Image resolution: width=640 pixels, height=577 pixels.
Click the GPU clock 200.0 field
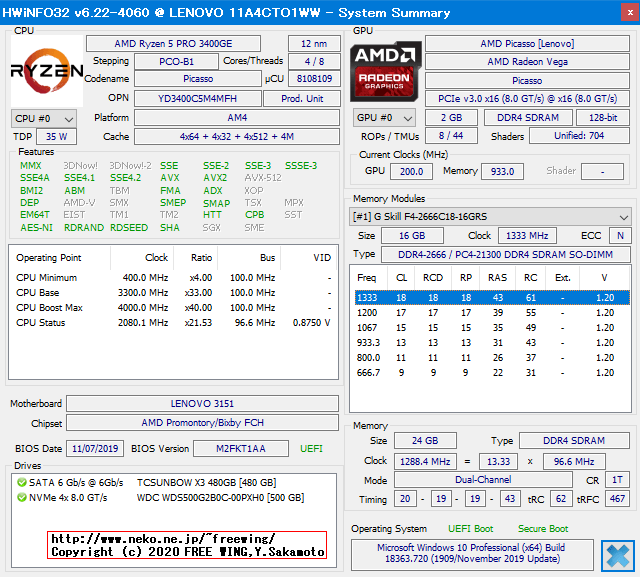pyautogui.click(x=411, y=171)
